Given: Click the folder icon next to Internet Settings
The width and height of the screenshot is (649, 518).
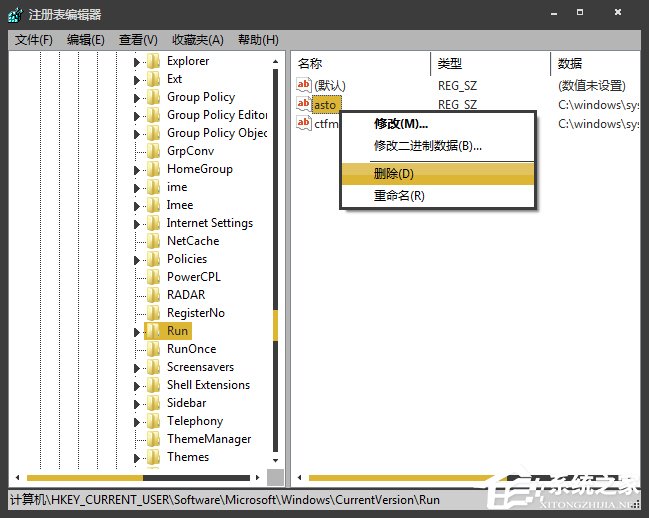Looking at the screenshot, I should (153, 223).
